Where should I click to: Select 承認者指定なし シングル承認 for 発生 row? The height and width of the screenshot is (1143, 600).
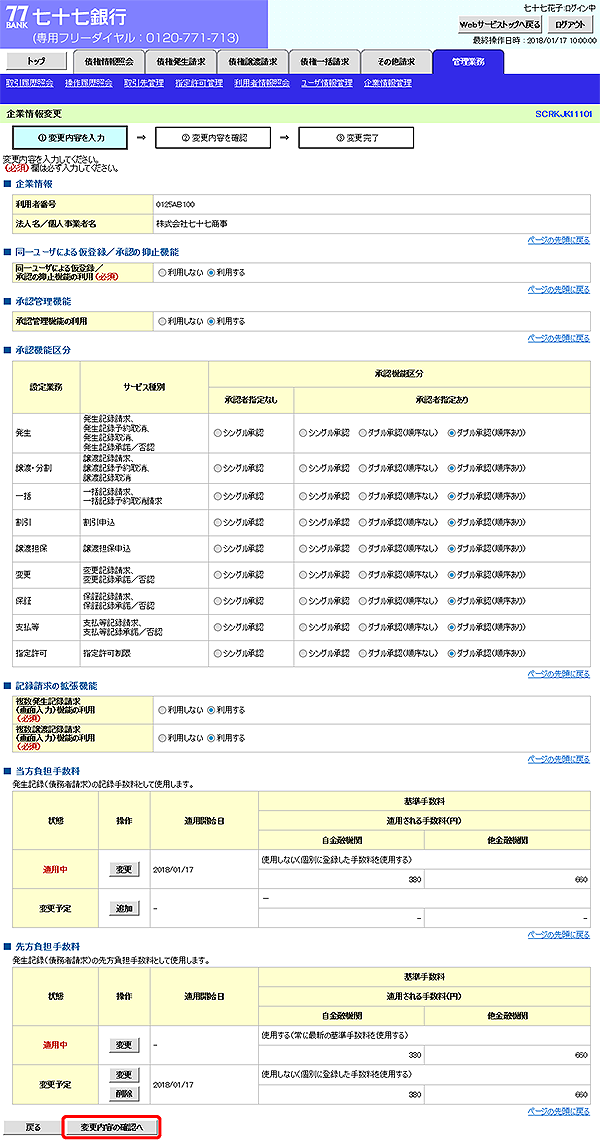217,433
